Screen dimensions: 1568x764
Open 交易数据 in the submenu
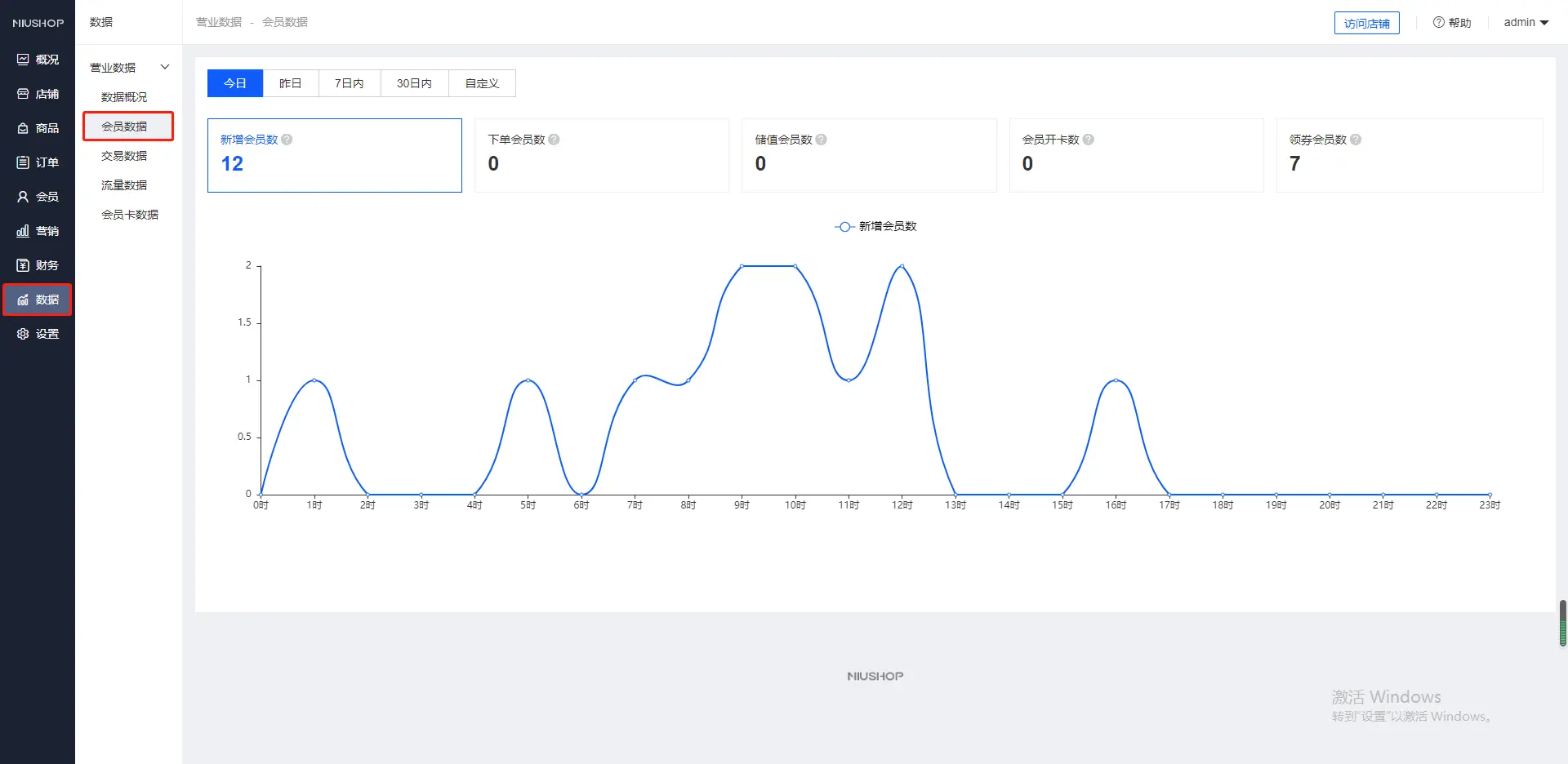[x=124, y=156]
